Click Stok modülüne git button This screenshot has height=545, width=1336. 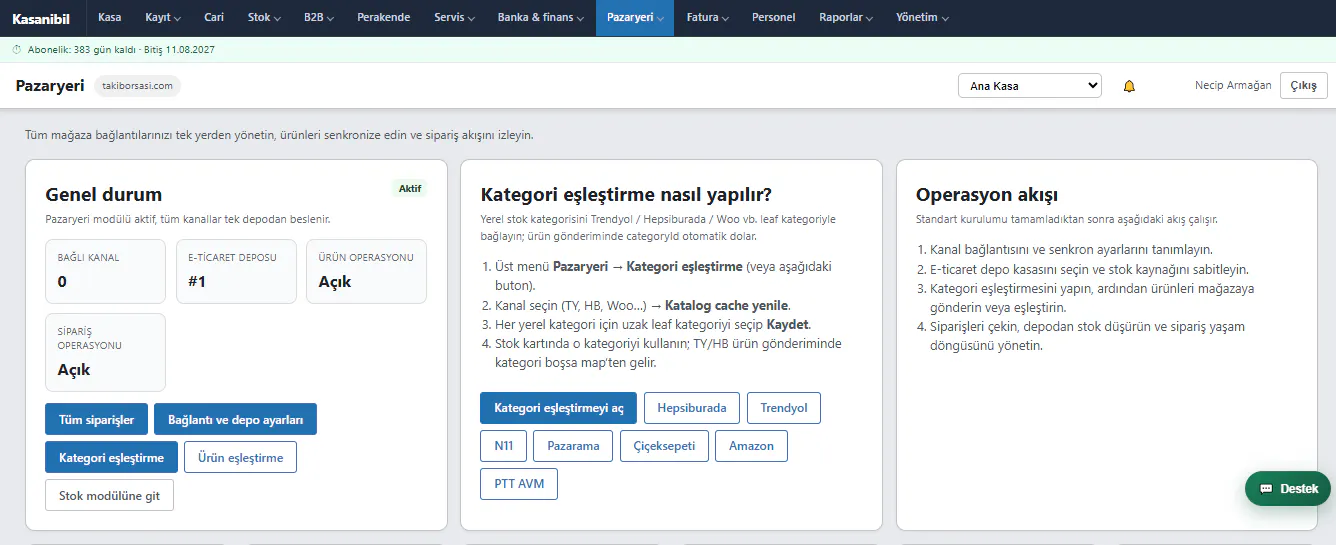(x=109, y=495)
